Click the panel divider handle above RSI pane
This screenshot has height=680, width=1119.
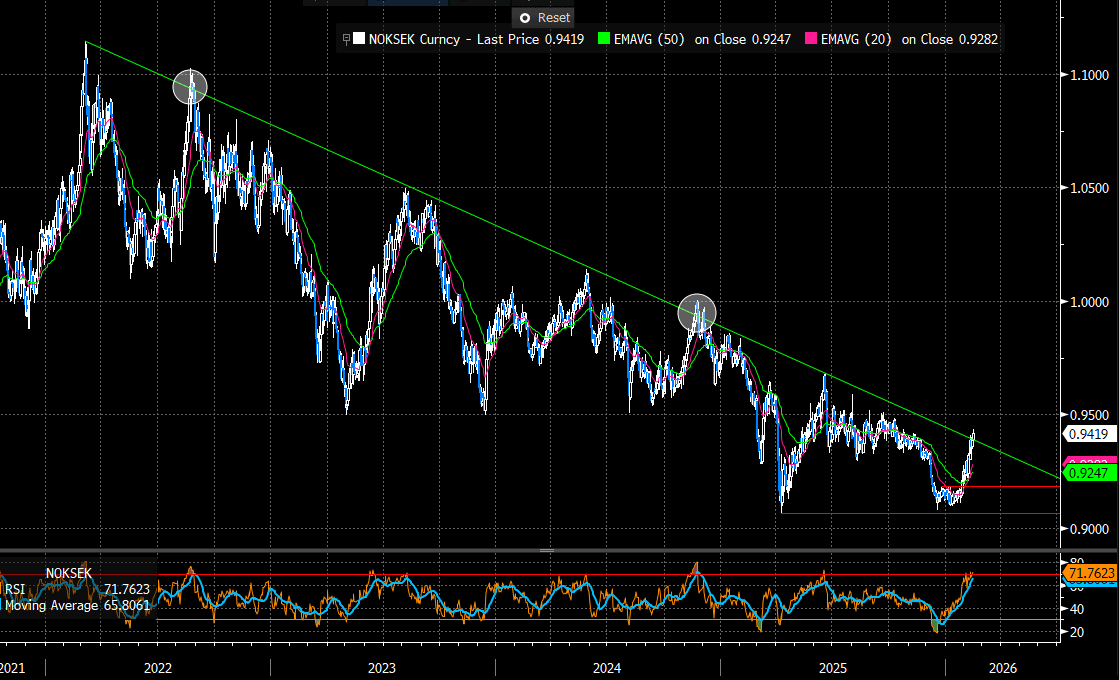pyautogui.click(x=547, y=551)
